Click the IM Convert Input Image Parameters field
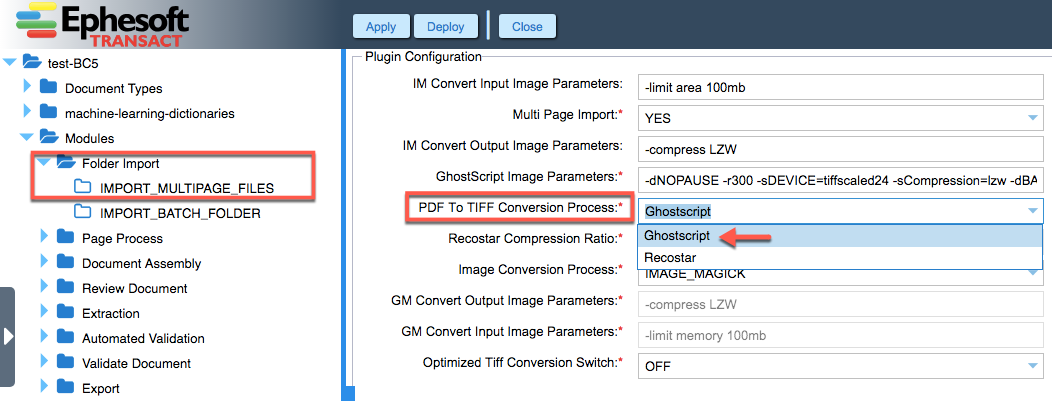 pos(840,87)
